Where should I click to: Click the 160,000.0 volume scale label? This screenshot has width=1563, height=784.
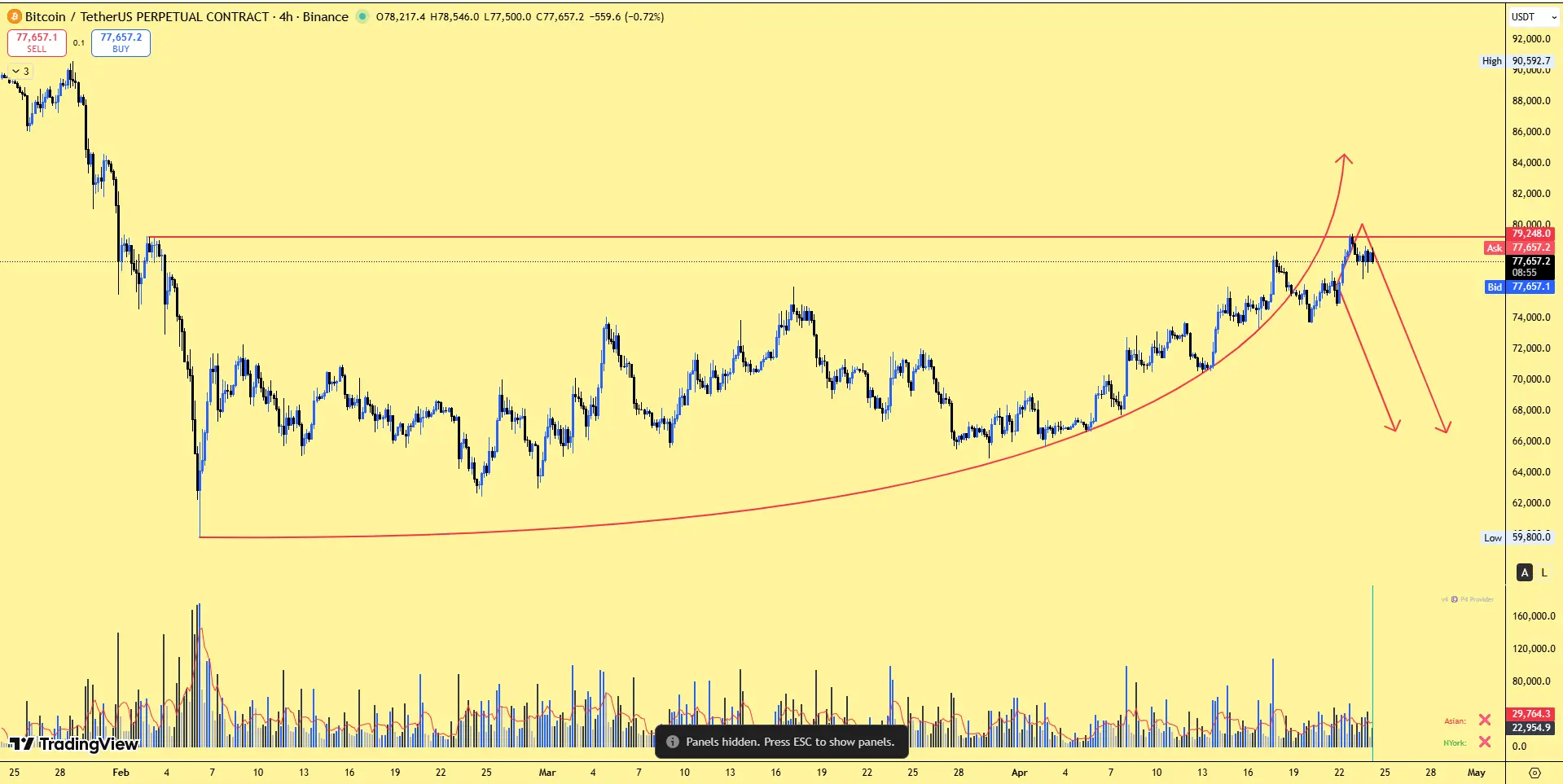coord(1534,616)
